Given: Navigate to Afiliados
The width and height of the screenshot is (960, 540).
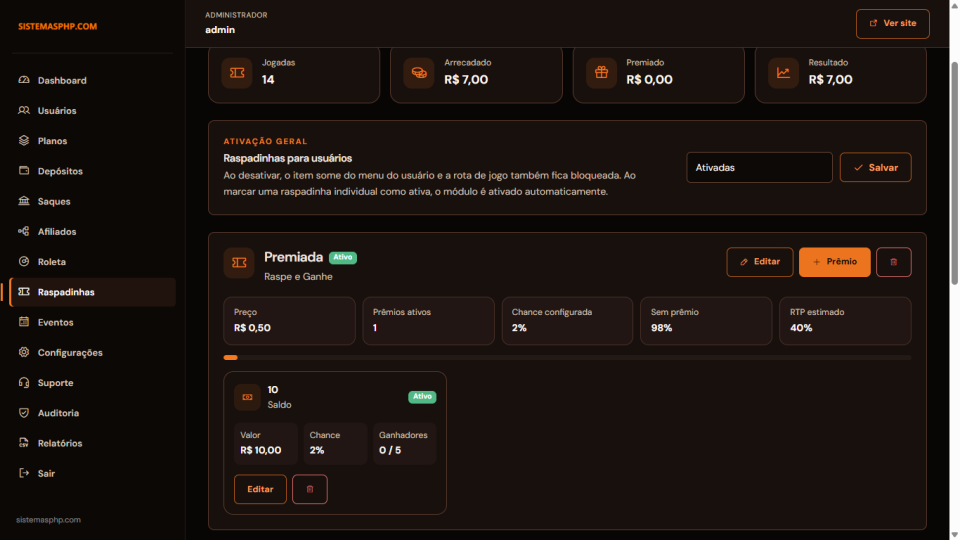Looking at the screenshot, I should coord(92,231).
